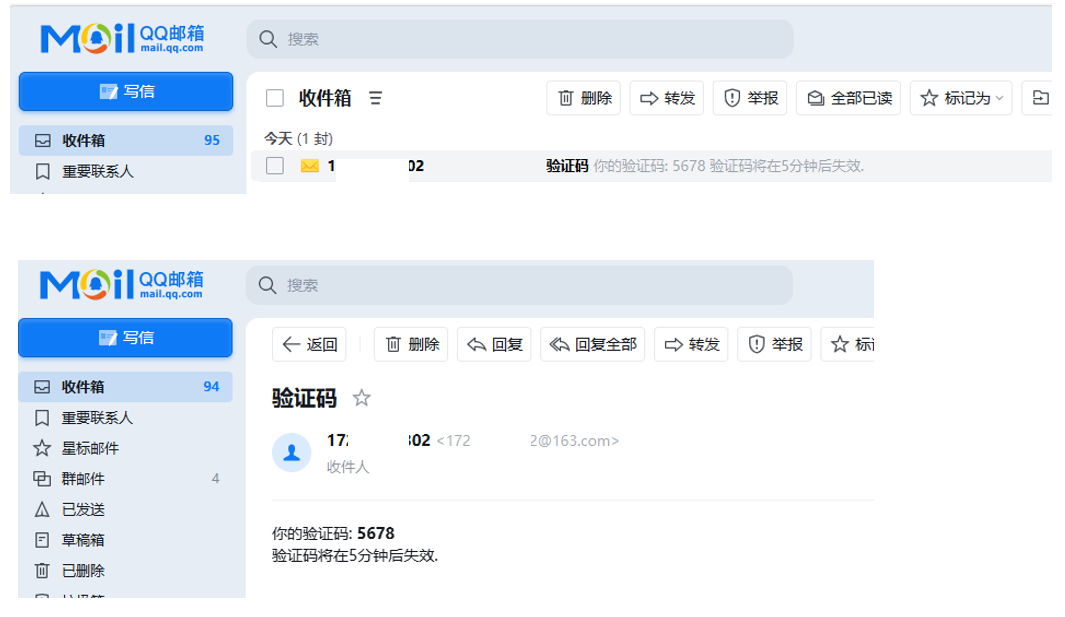The height and width of the screenshot is (617, 1065).
Task: Click 举报 button in inbox list toolbar
Action: (751, 99)
